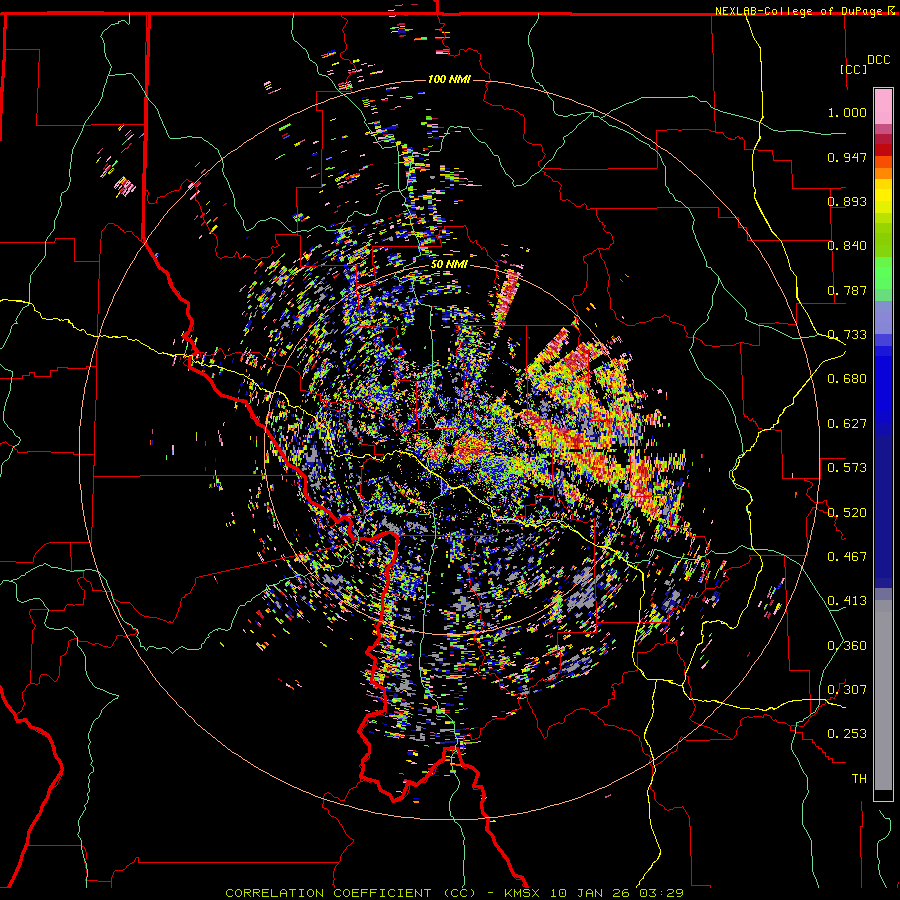900x900 pixels.
Task: Pick the gray segment of the color scale
Action: click(x=883, y=695)
